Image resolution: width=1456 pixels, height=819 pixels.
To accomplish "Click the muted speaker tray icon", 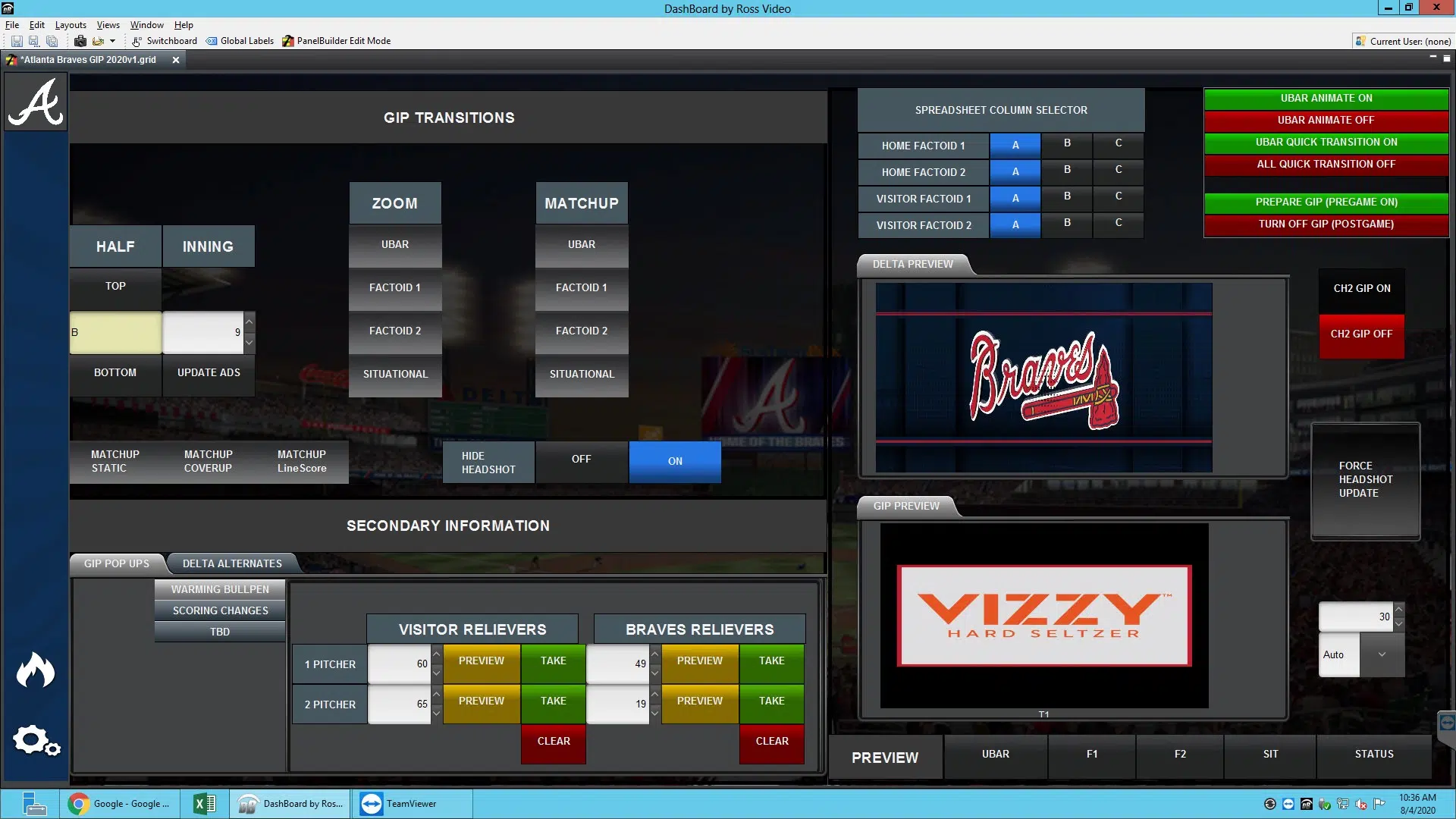I will 1360,804.
